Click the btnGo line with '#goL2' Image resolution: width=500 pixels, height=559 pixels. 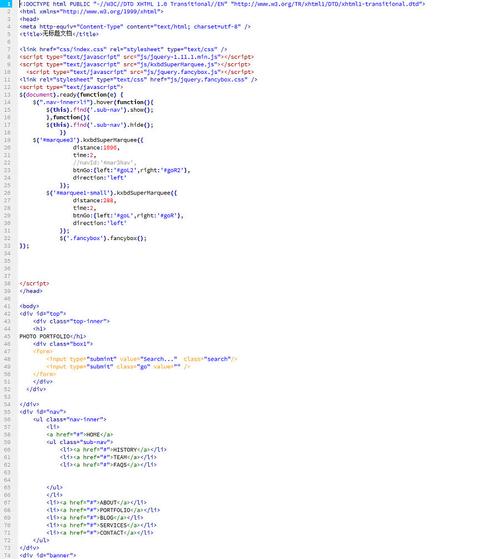tap(132, 170)
